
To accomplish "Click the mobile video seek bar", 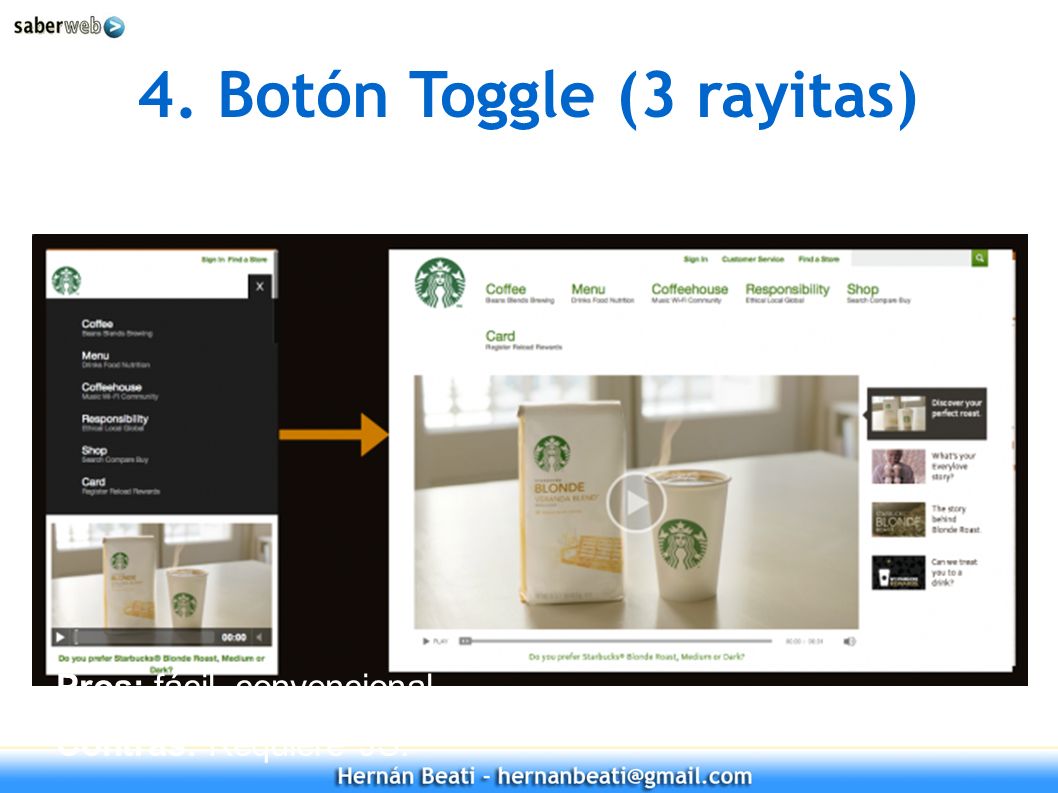I will tap(144, 637).
